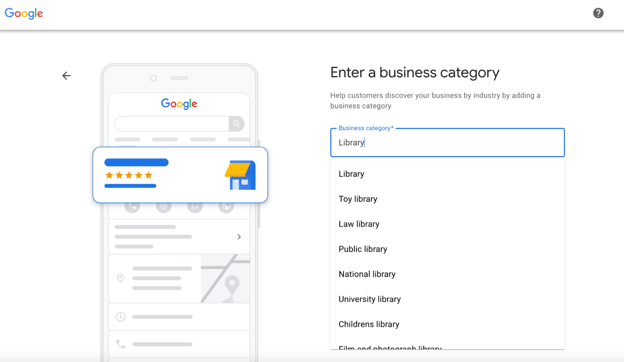
Task: Click the back arrow icon
Action: [x=66, y=76]
